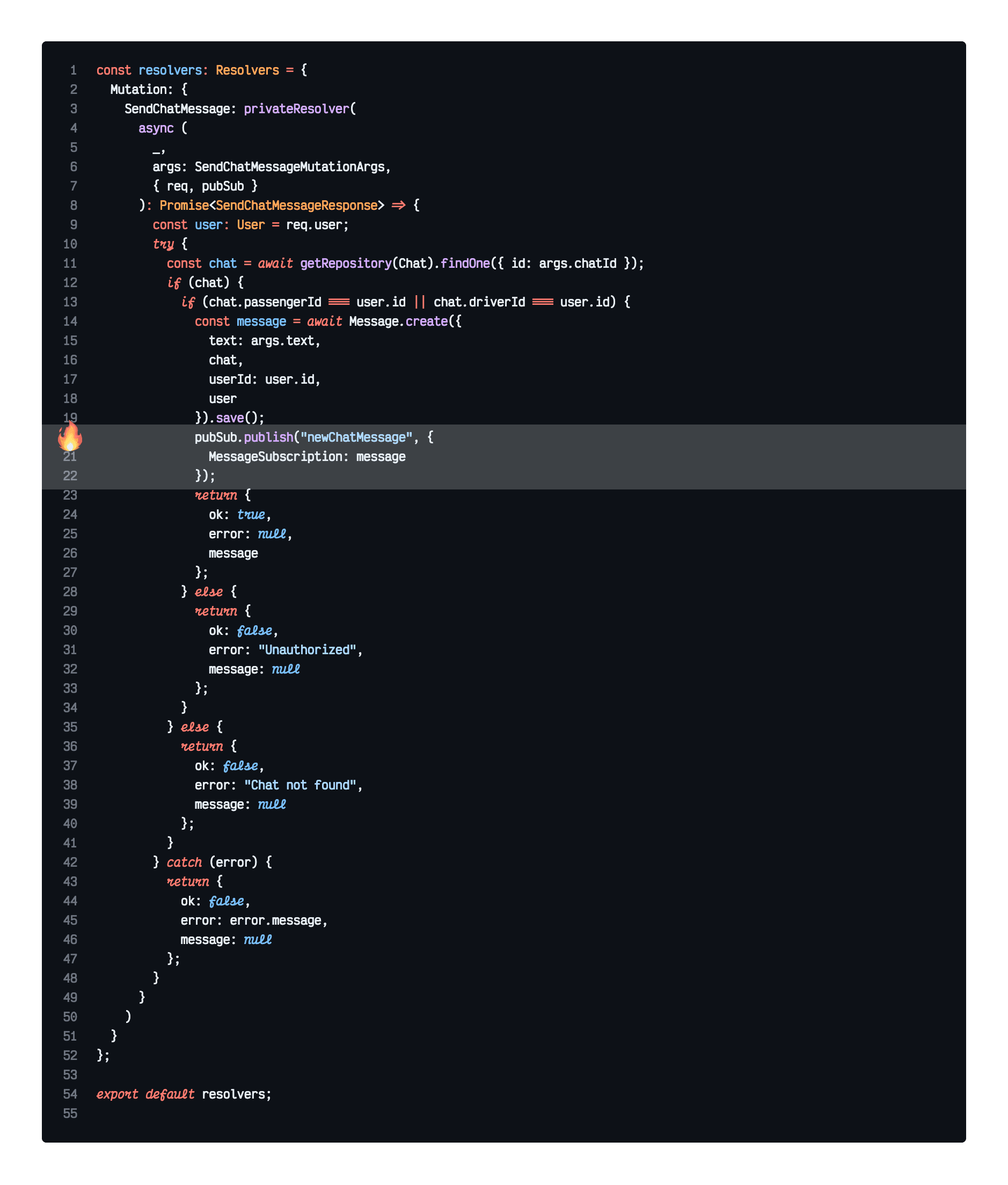This screenshot has width=1008, height=1185.
Task: Click the 'async' keyword
Action: pos(156,129)
